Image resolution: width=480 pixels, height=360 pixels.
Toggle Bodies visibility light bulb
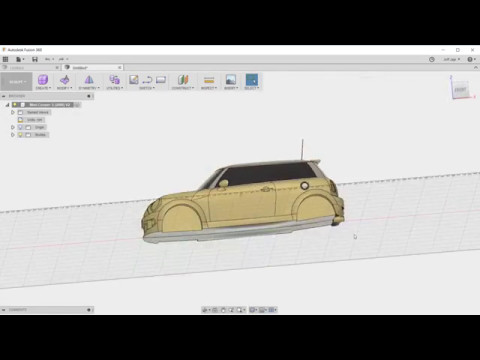(x=20, y=135)
